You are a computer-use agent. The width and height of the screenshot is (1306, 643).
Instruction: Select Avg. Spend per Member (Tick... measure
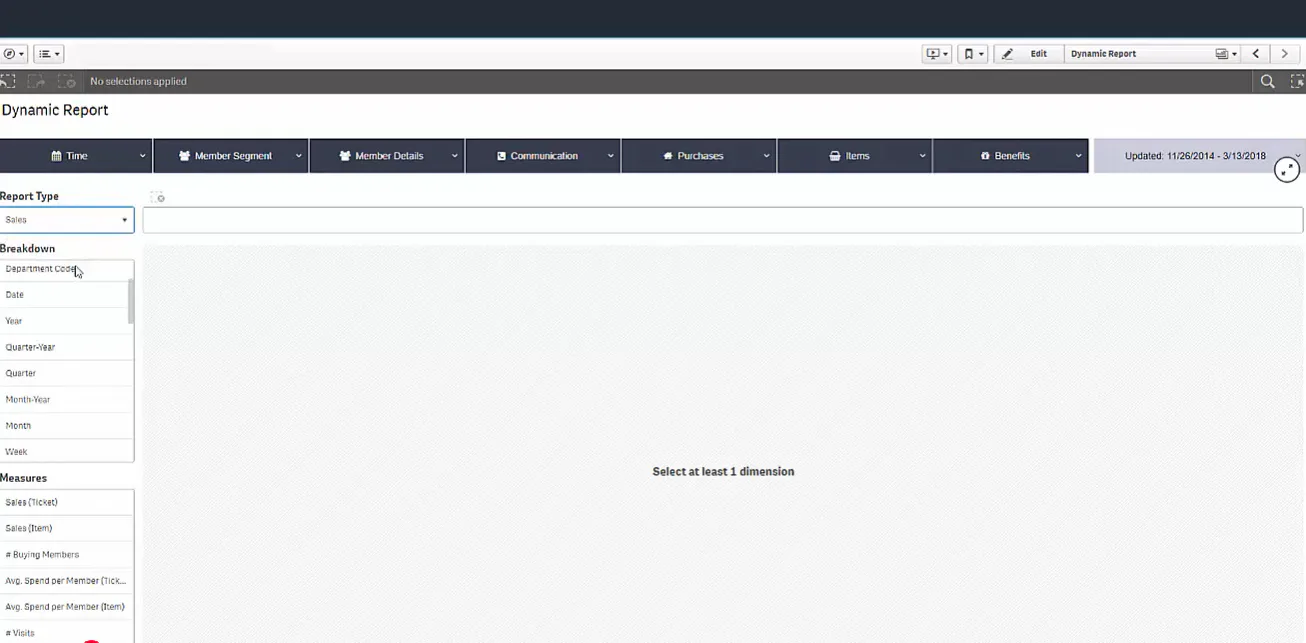67,580
